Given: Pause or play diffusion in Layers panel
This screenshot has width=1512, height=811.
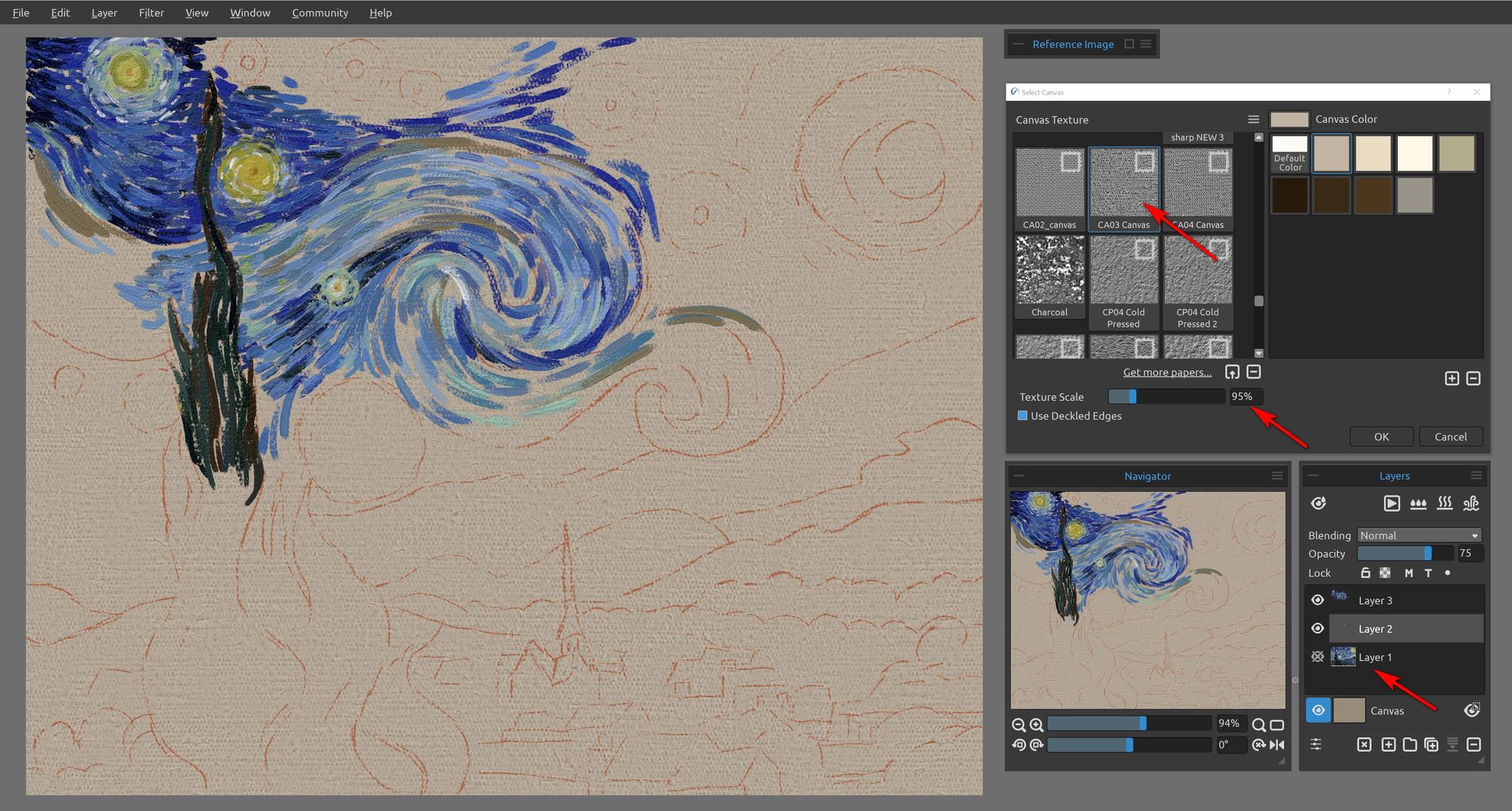Looking at the screenshot, I should pos(1392,503).
